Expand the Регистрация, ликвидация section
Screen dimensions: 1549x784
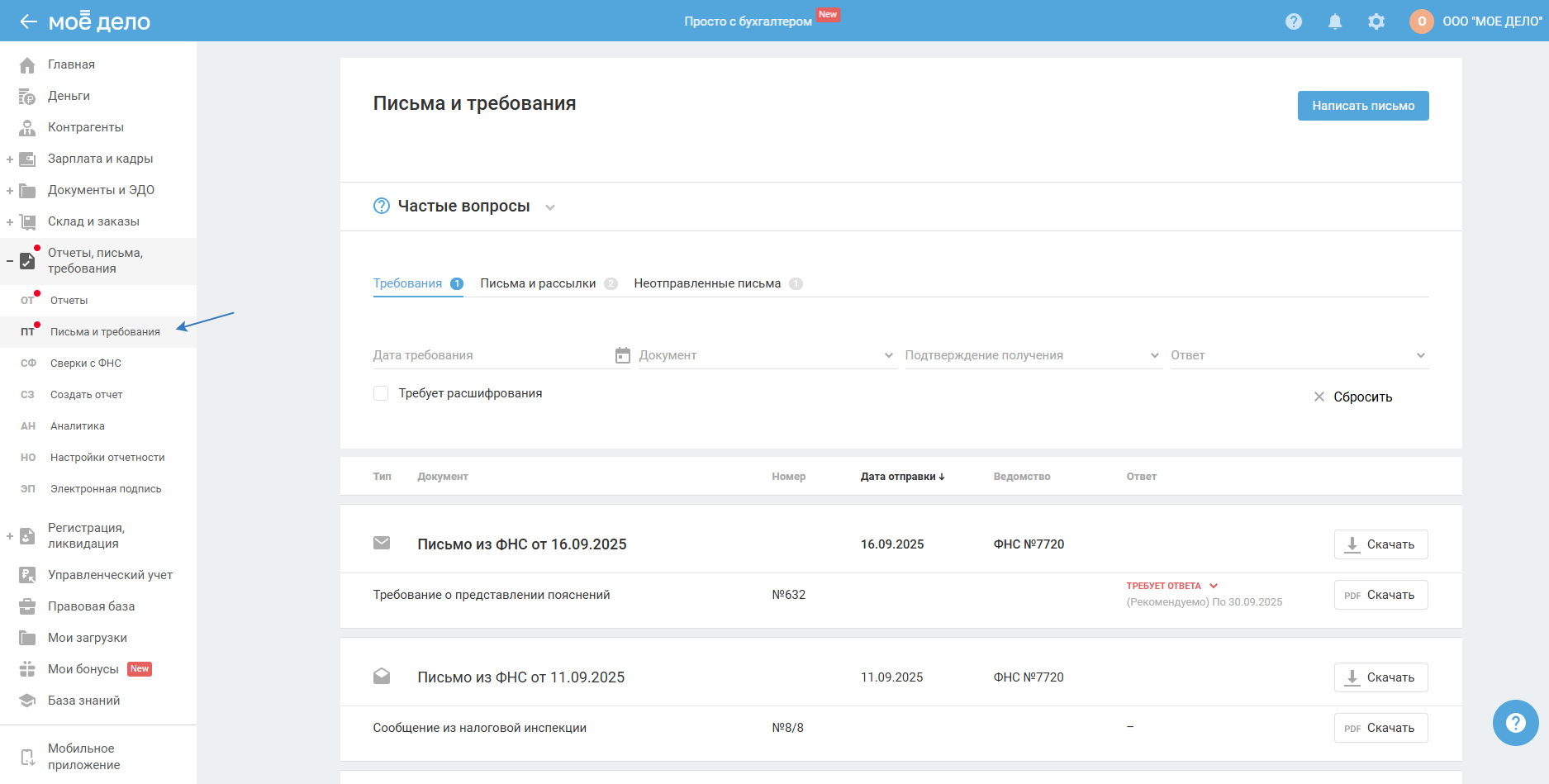(x=10, y=536)
